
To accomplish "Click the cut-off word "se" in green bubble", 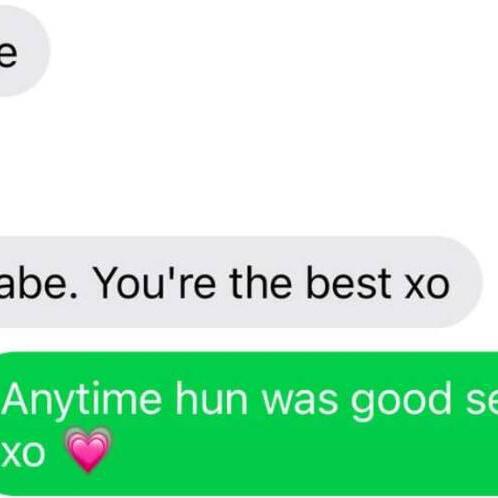I will pyautogui.click(x=481, y=404).
